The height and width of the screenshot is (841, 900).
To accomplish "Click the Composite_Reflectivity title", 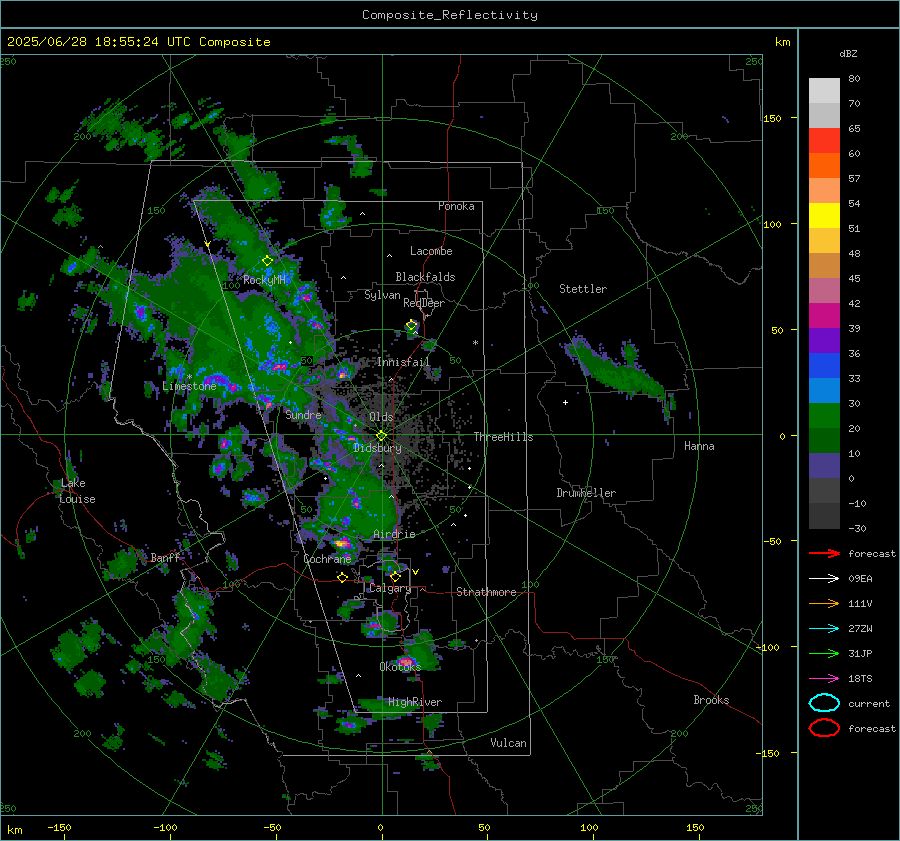I will 450,15.
